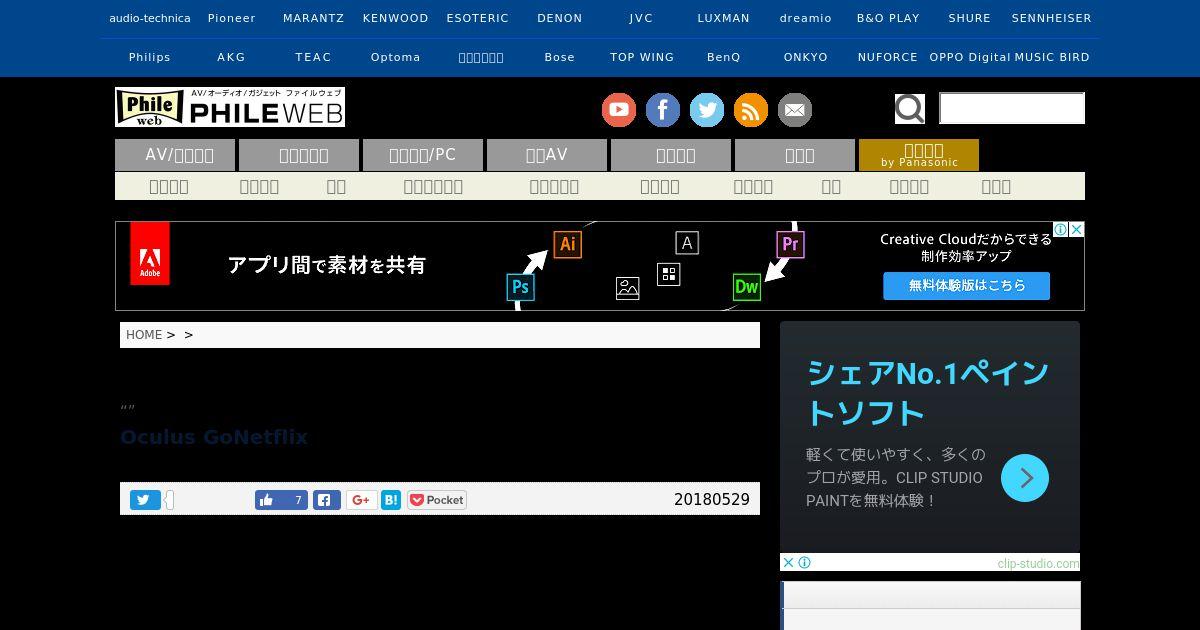1200x630 pixels.
Task: Open the NUFORCE brand link
Action: tap(888, 57)
